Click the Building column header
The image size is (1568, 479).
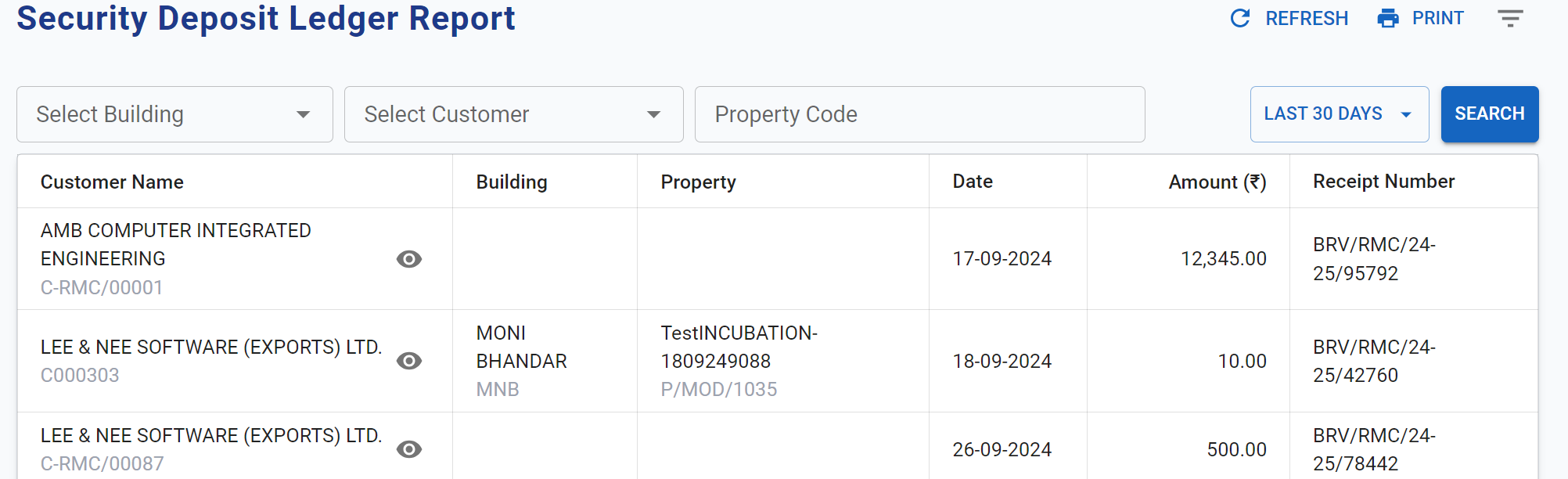point(512,182)
